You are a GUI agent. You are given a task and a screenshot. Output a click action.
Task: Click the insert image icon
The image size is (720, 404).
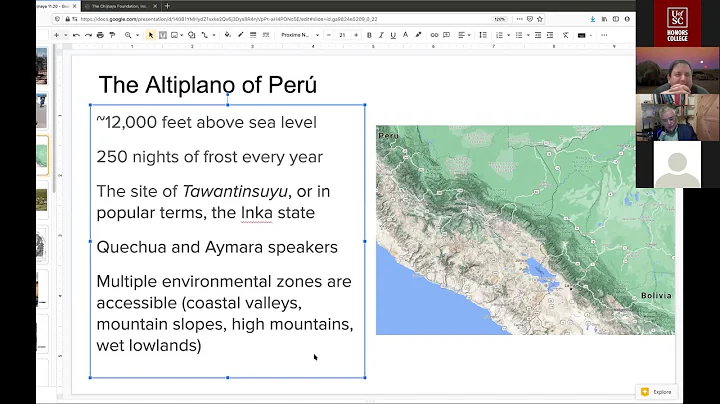tap(174, 35)
